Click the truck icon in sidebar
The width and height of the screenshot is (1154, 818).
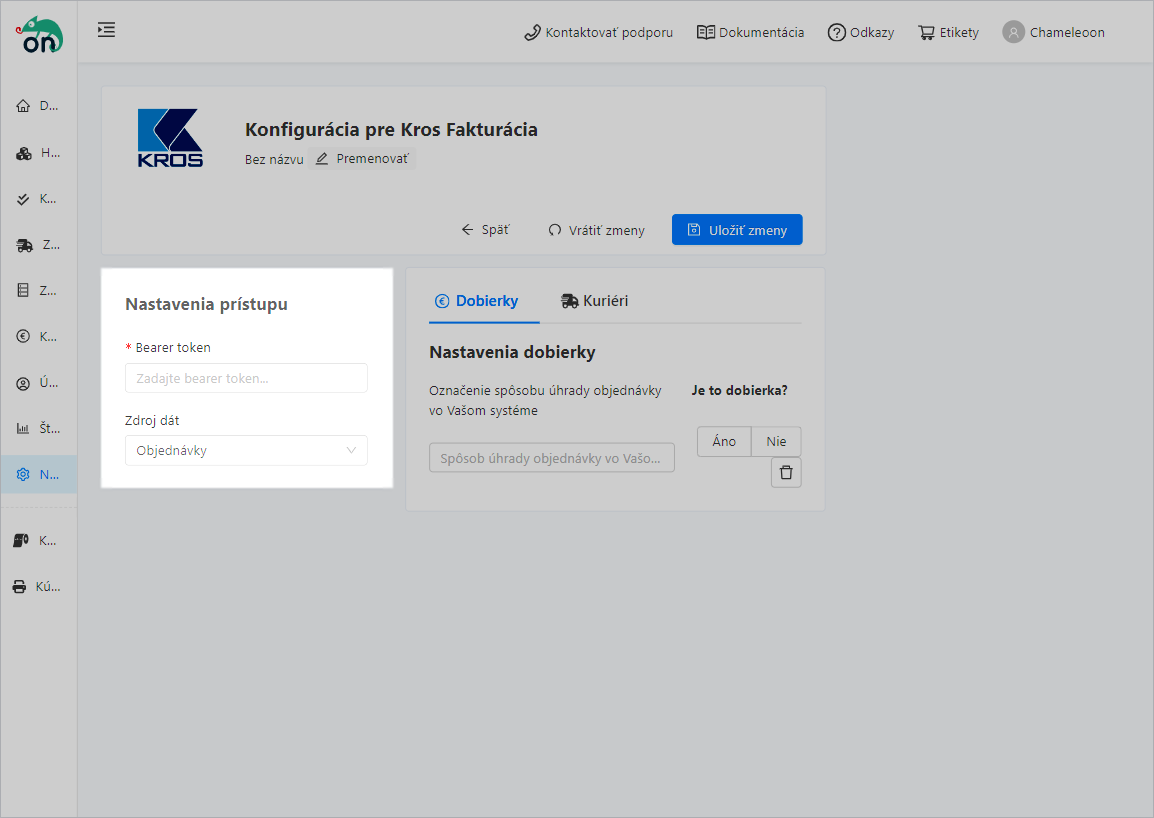[24, 245]
